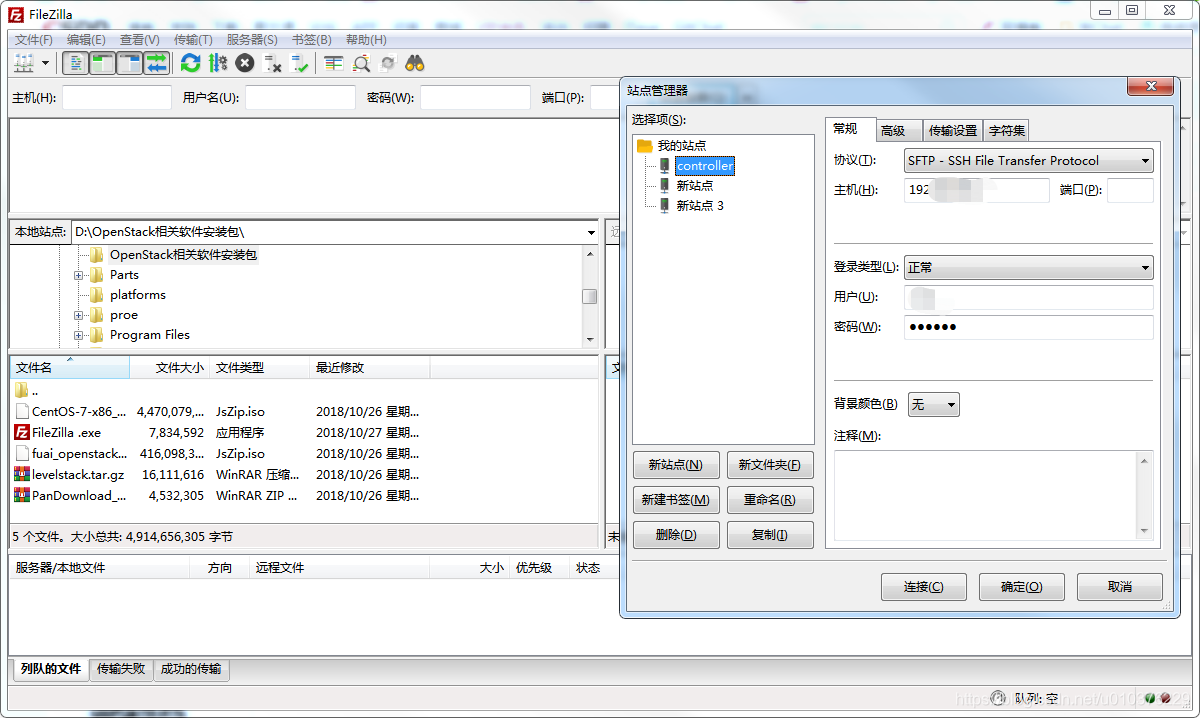Expand the proe folder in local tree
Image resolution: width=1200 pixels, height=718 pixels.
78,315
